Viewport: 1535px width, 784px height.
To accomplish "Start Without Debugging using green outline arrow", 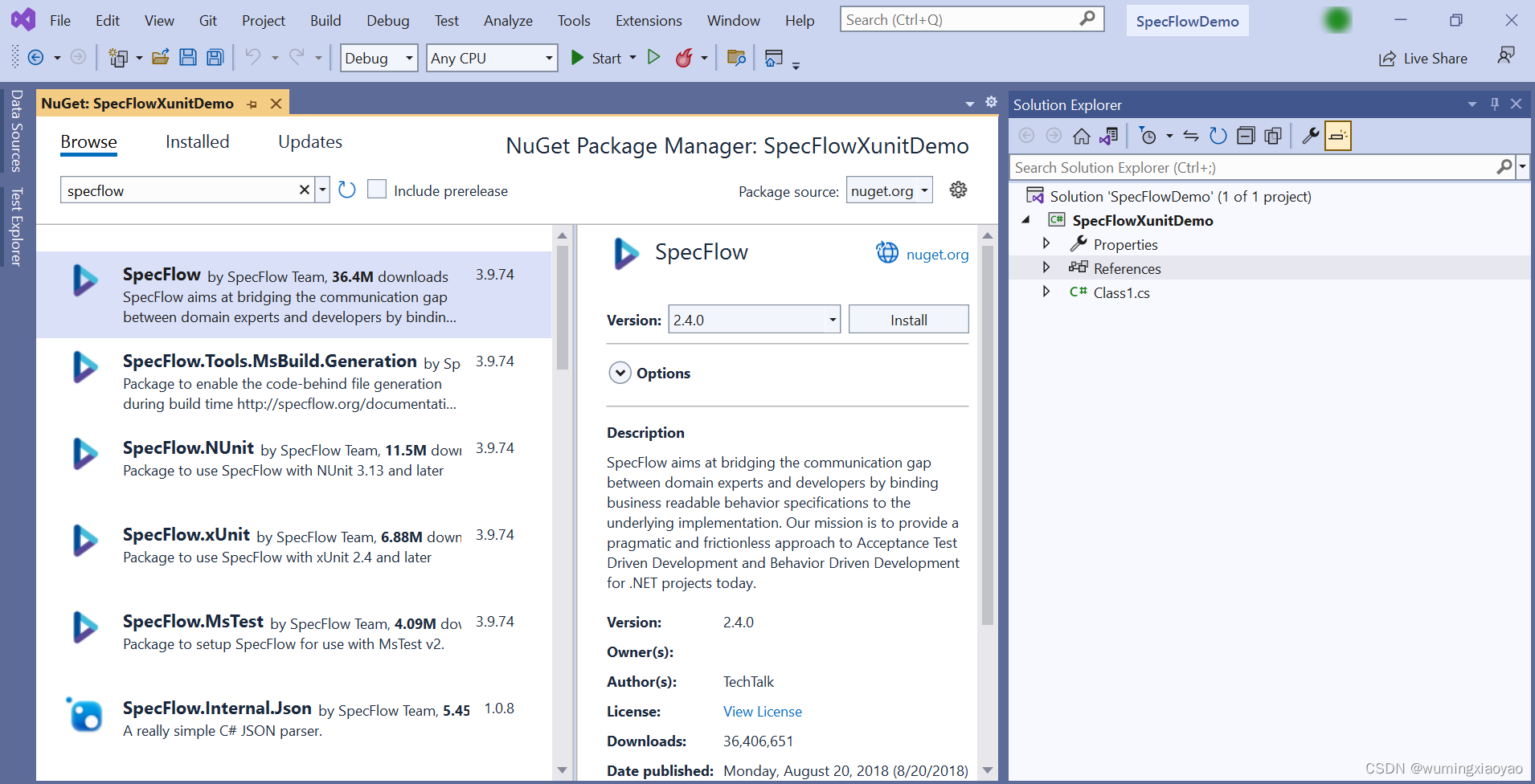I will point(654,57).
